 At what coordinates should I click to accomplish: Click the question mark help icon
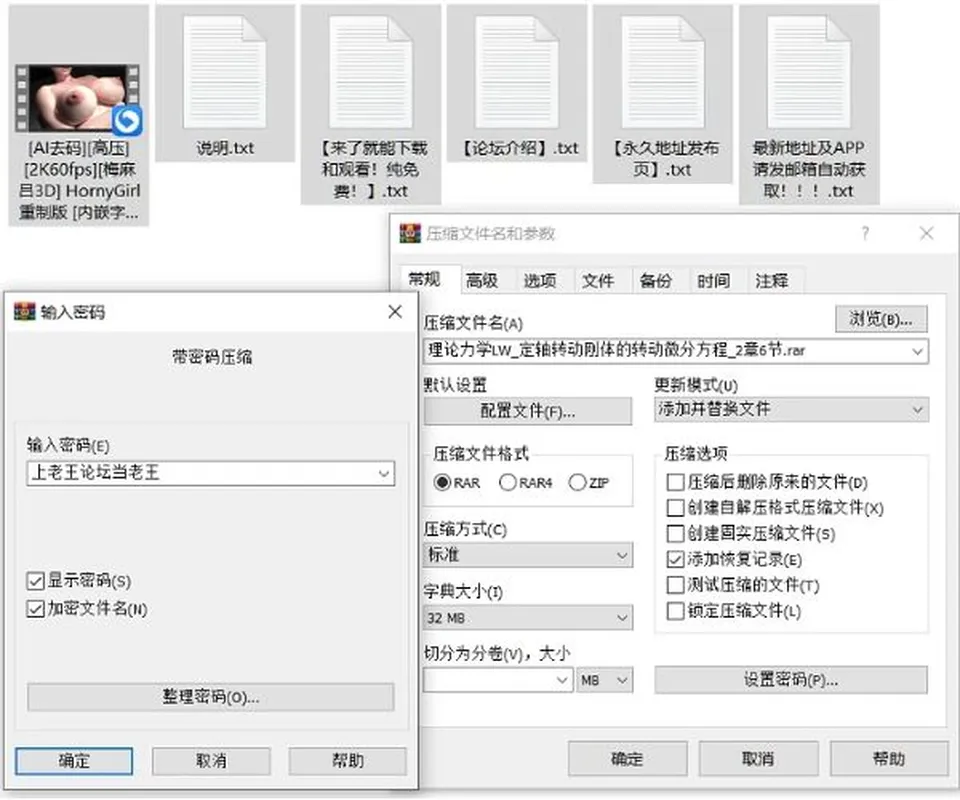tap(864, 233)
